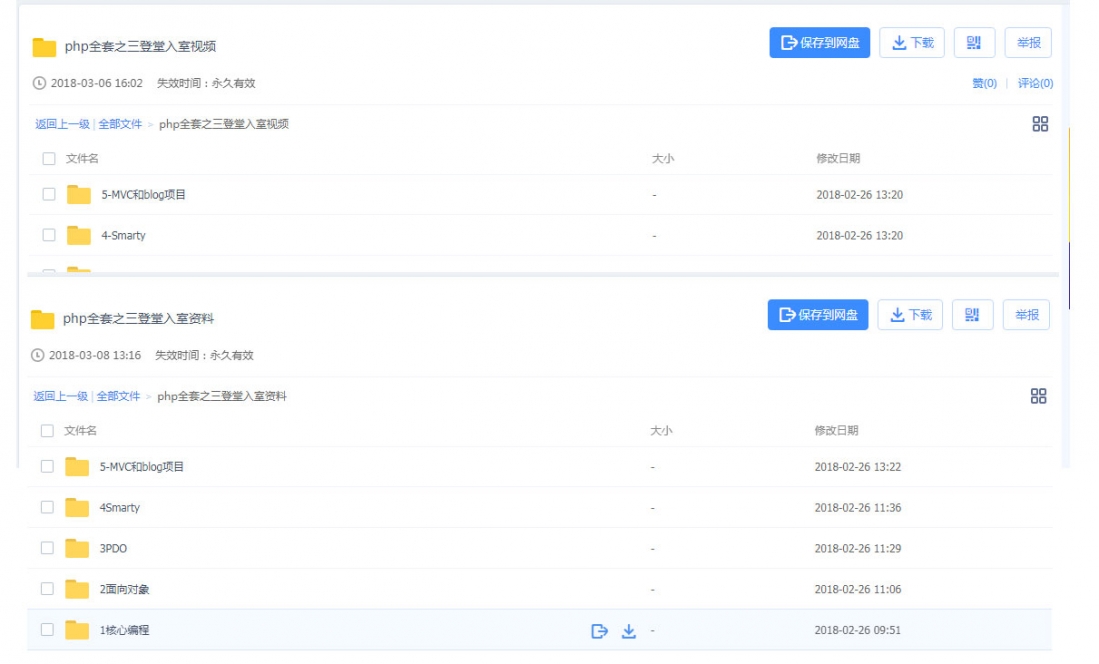Click 返回上一级 link in top breadcrumb
This screenshot has width=1099, height=664.
pyautogui.click(x=62, y=124)
